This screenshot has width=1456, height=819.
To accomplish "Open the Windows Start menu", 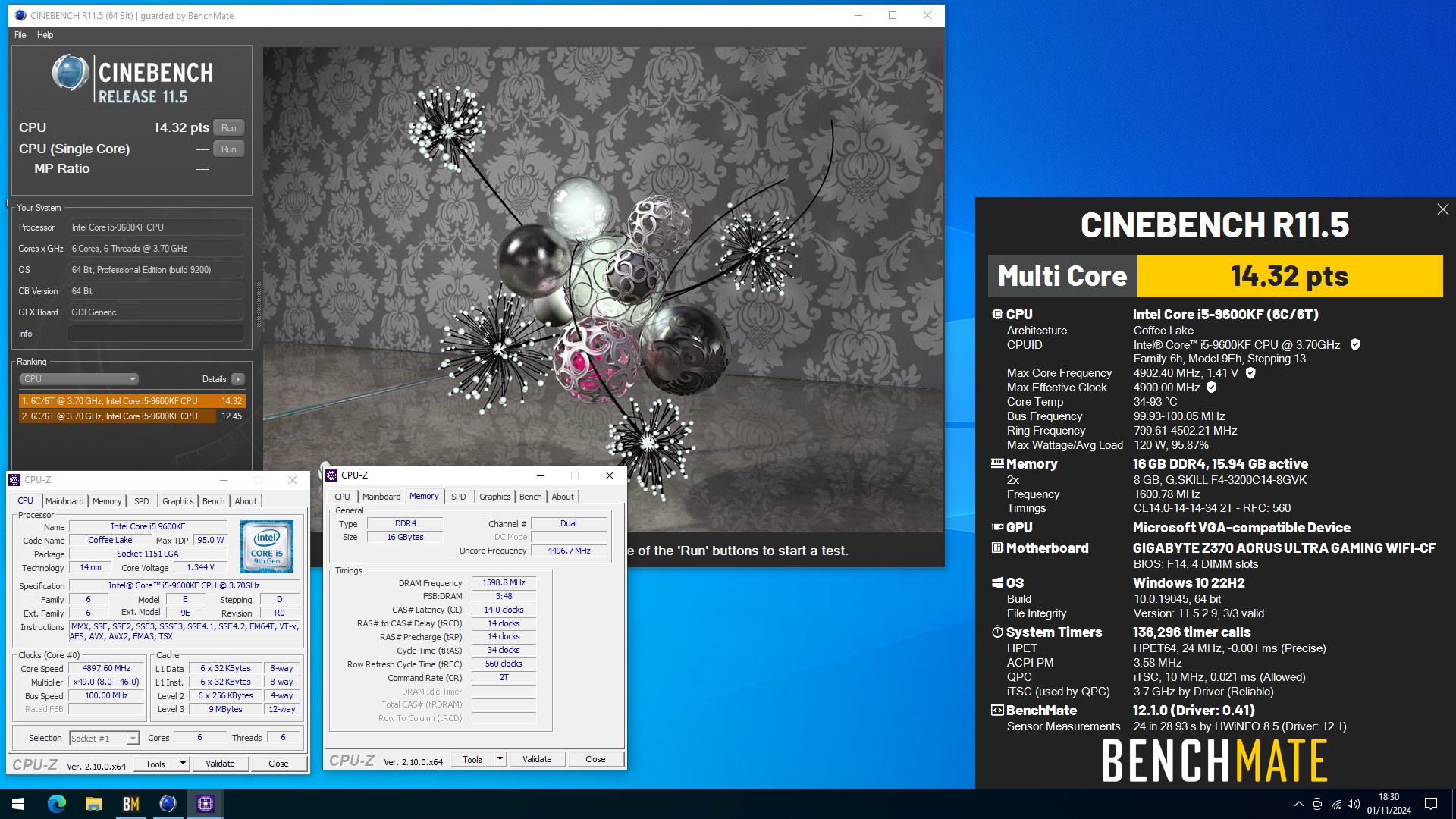I will tap(18, 804).
